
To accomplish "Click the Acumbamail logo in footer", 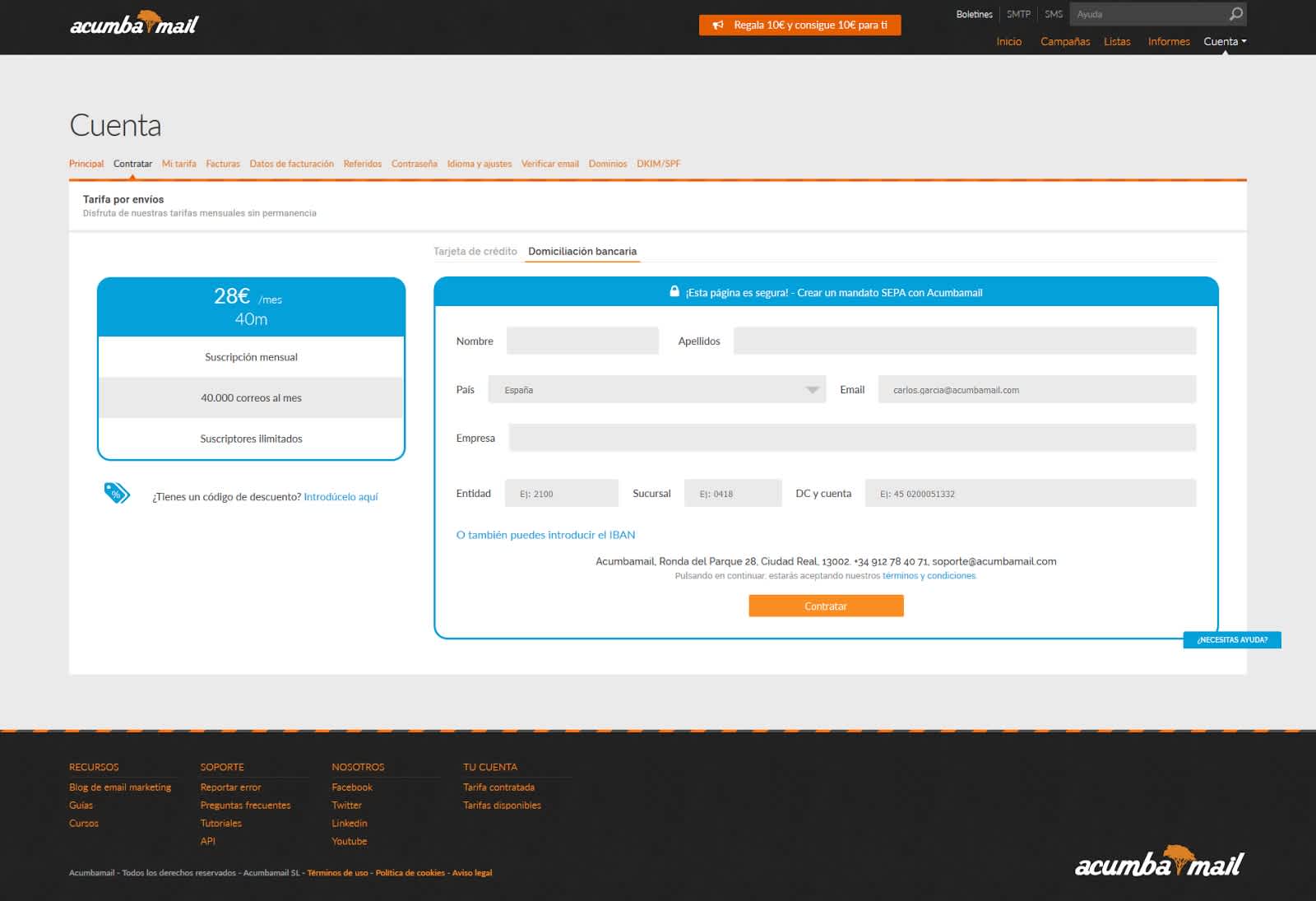I will point(1160,862).
